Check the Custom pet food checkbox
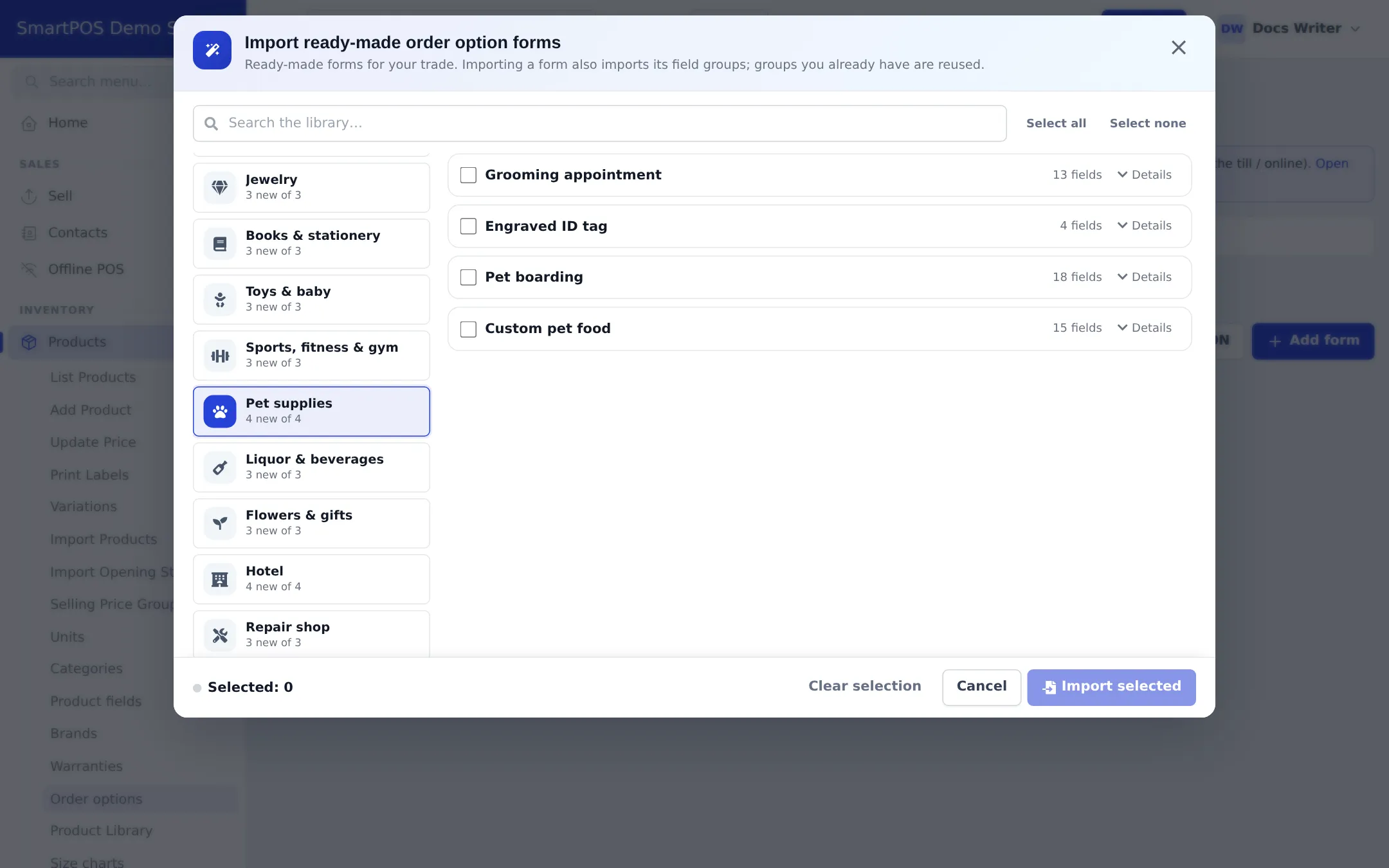This screenshot has height=868, width=1389. (468, 329)
